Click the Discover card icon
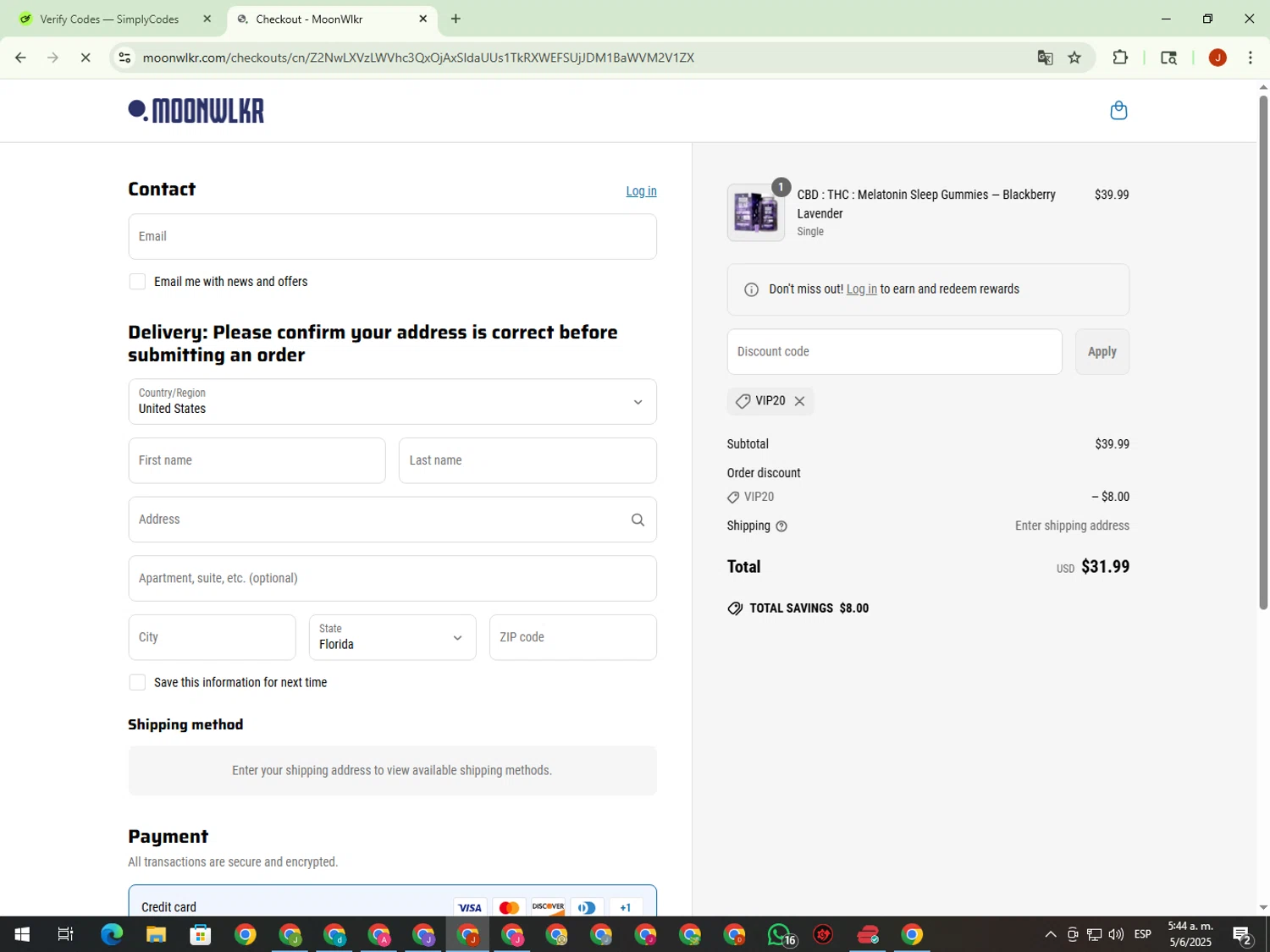This screenshot has width=1270, height=952. pos(548,907)
